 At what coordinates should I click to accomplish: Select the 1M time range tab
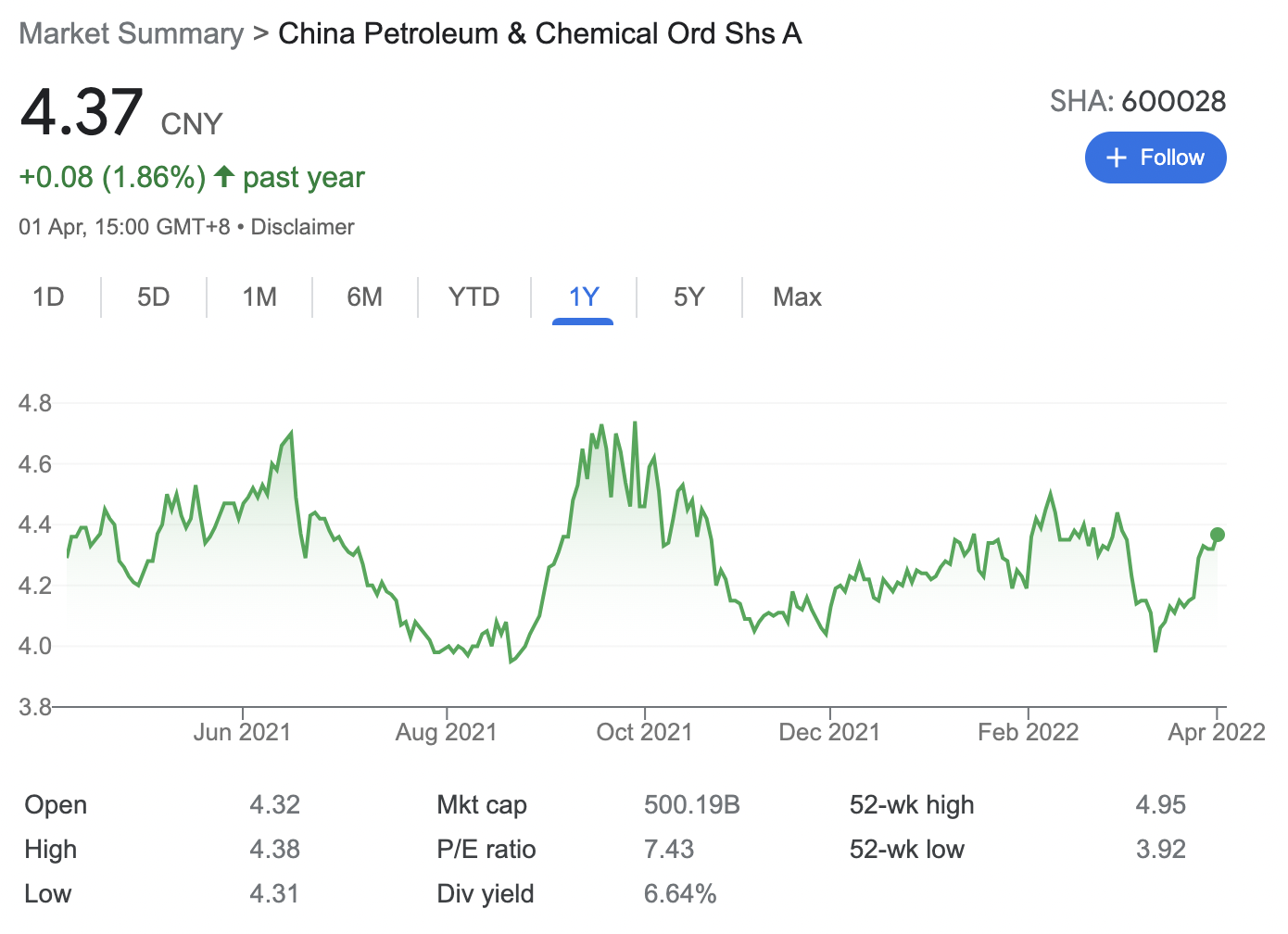click(259, 297)
